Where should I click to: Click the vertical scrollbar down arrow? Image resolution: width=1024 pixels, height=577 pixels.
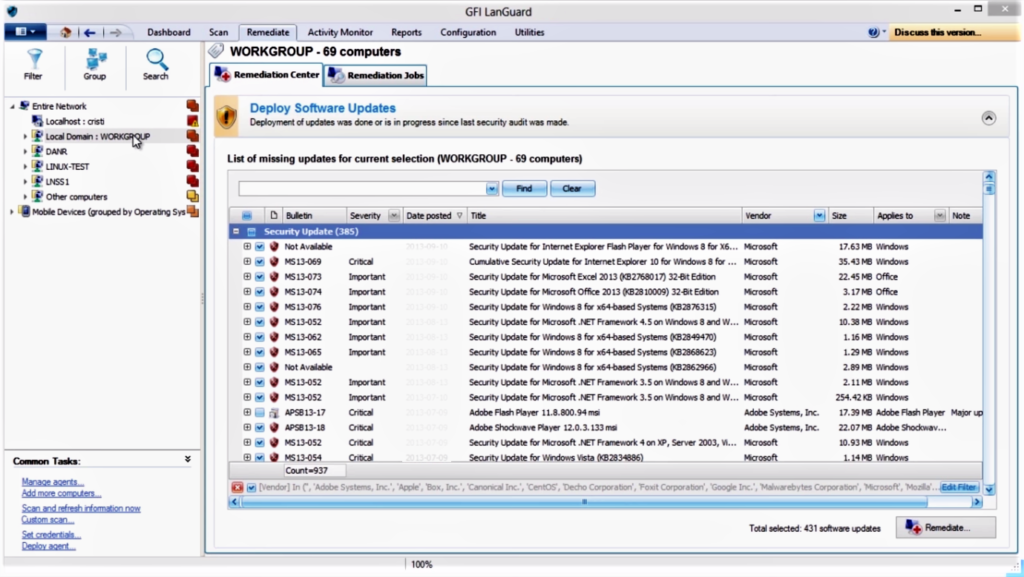[989, 489]
